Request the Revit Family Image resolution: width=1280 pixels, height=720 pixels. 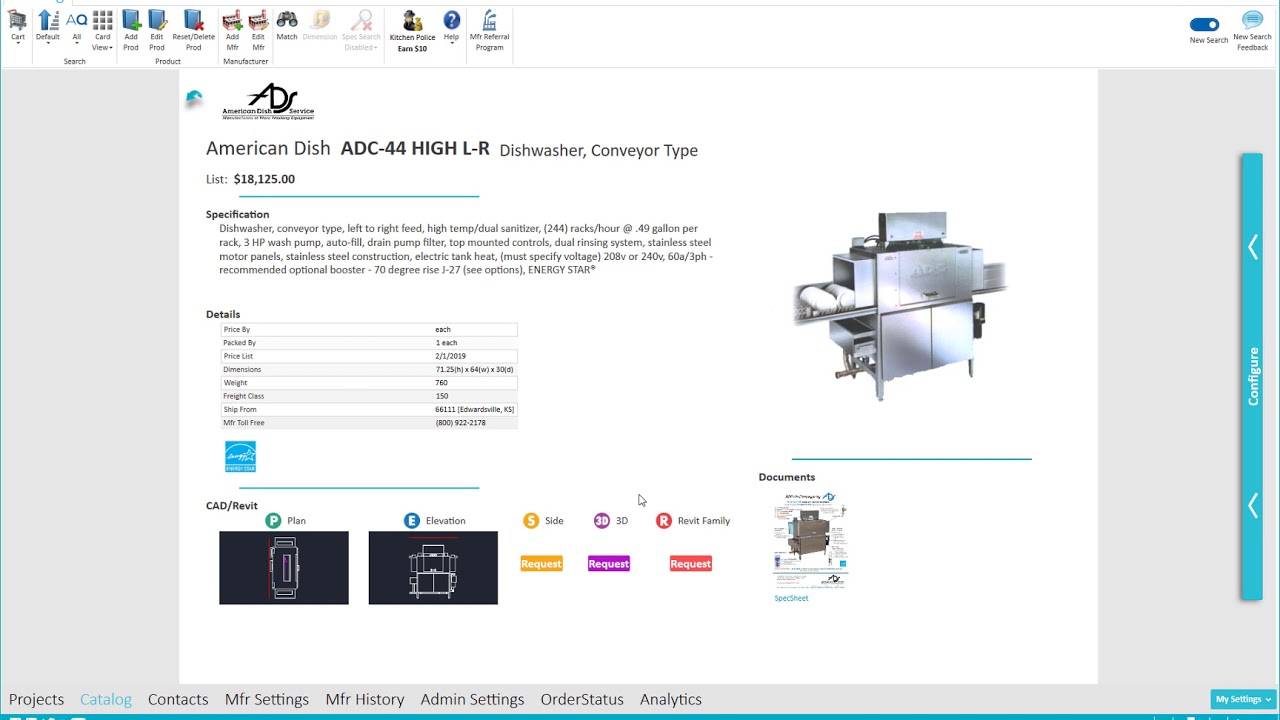coord(691,564)
